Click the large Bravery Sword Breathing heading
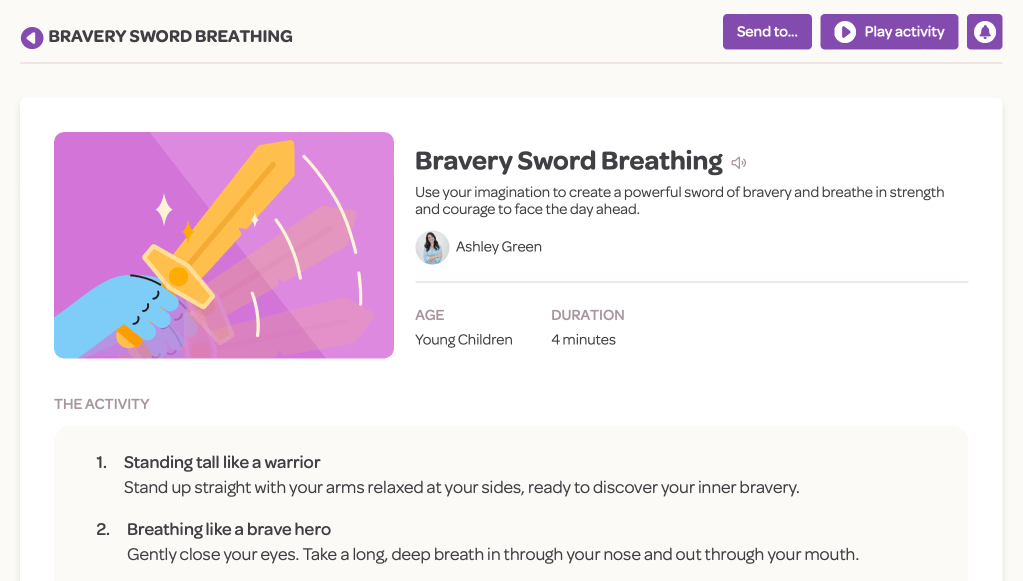Viewport: 1023px width, 581px height. click(x=568, y=161)
